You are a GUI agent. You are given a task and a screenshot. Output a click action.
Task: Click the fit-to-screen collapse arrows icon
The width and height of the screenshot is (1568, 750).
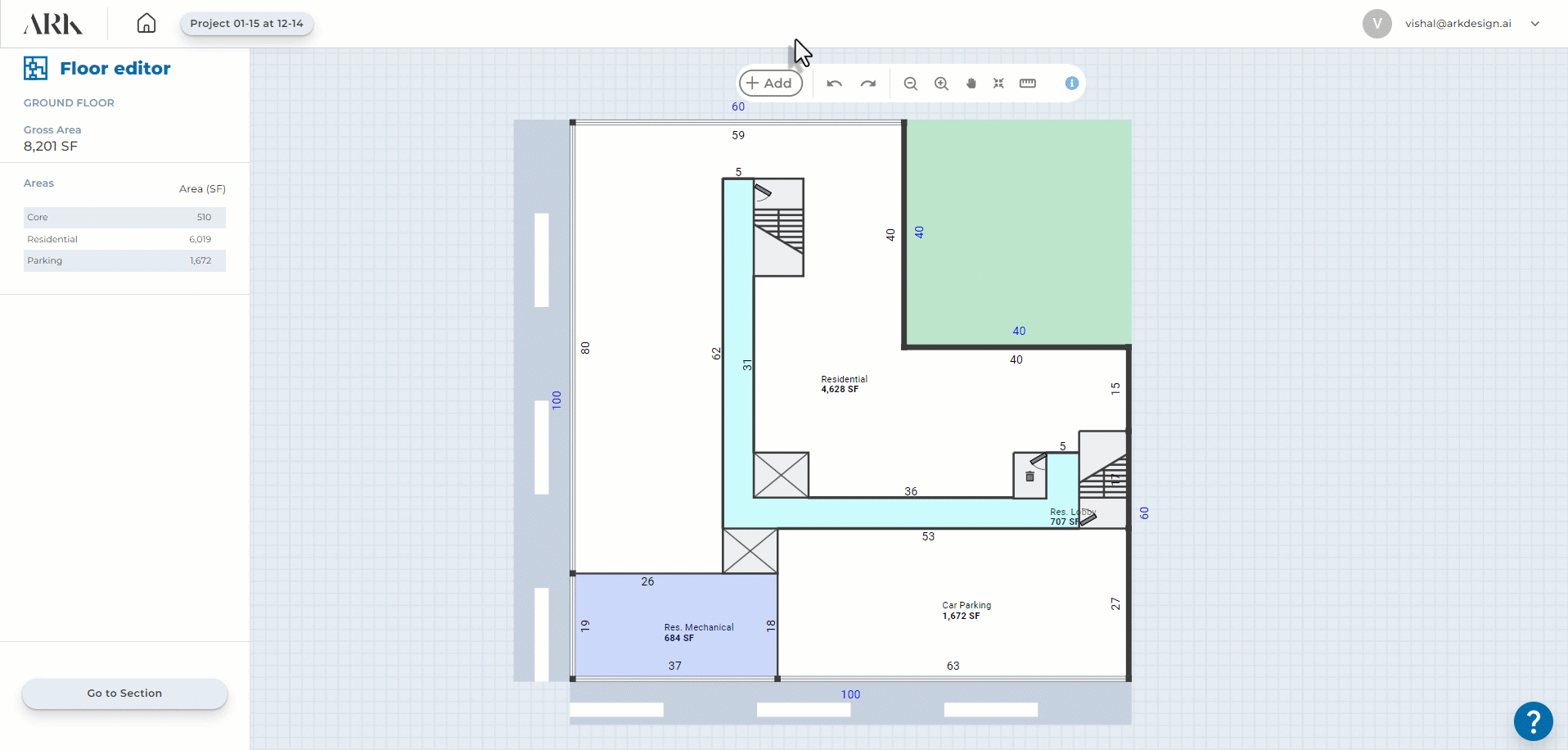[x=998, y=84]
